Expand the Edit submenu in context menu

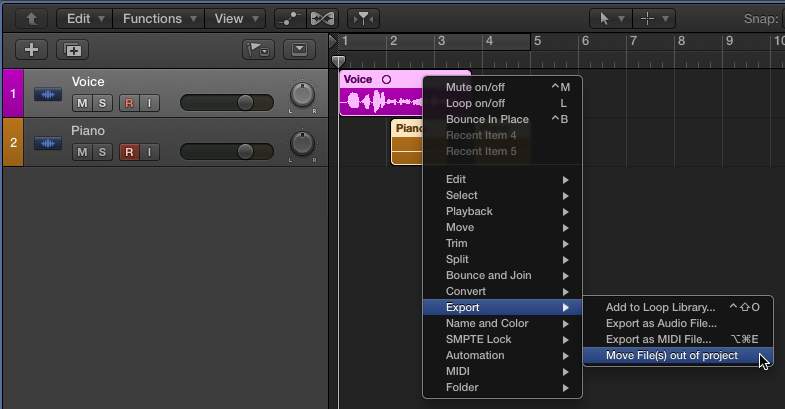pos(502,179)
